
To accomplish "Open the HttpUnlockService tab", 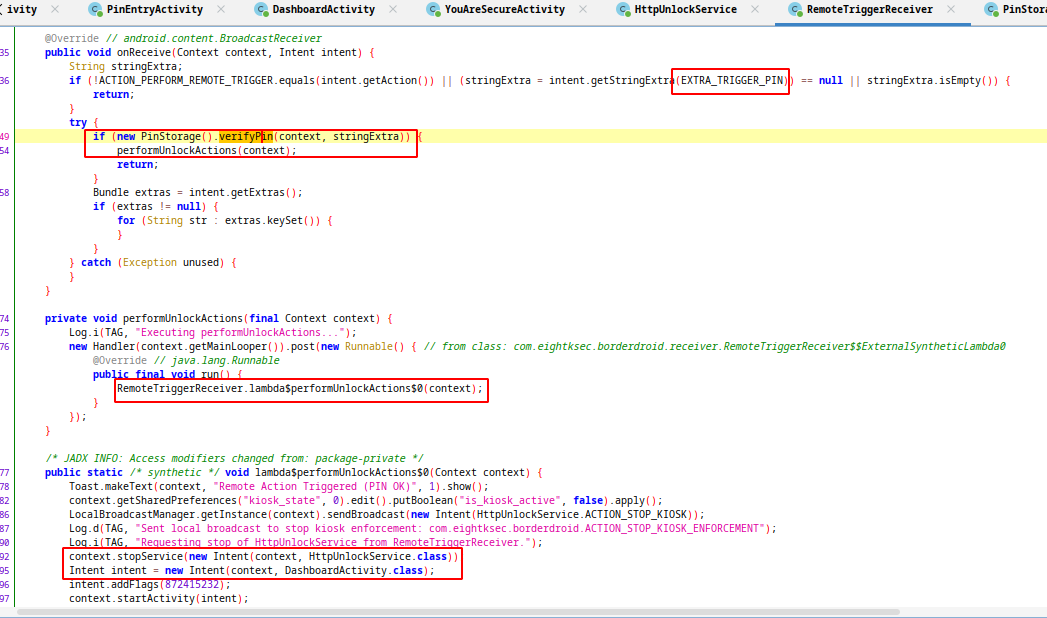I will (685, 10).
